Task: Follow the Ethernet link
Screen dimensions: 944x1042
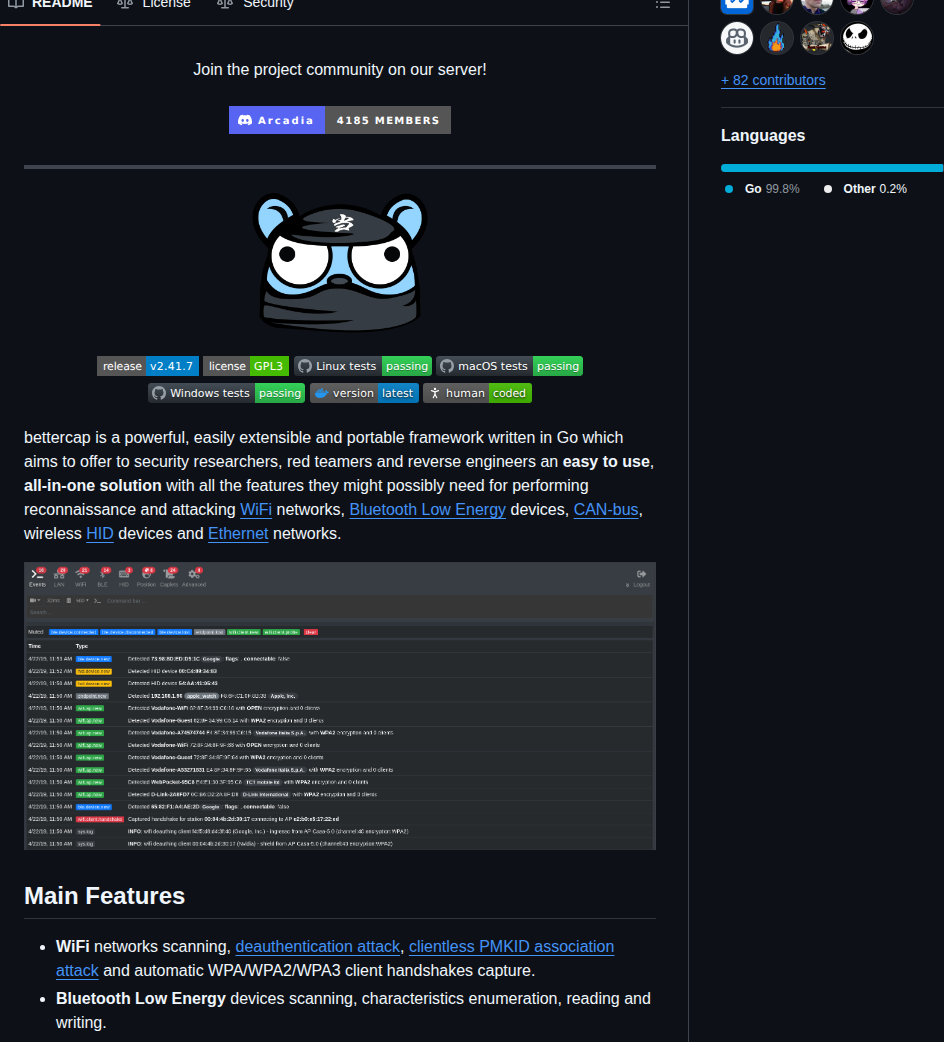Action: (238, 534)
